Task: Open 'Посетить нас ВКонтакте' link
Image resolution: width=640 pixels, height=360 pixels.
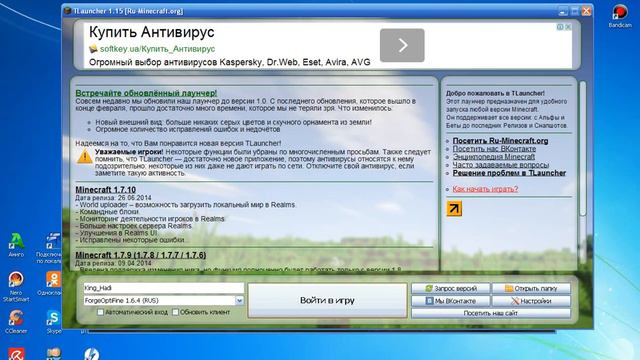Action: click(x=494, y=149)
